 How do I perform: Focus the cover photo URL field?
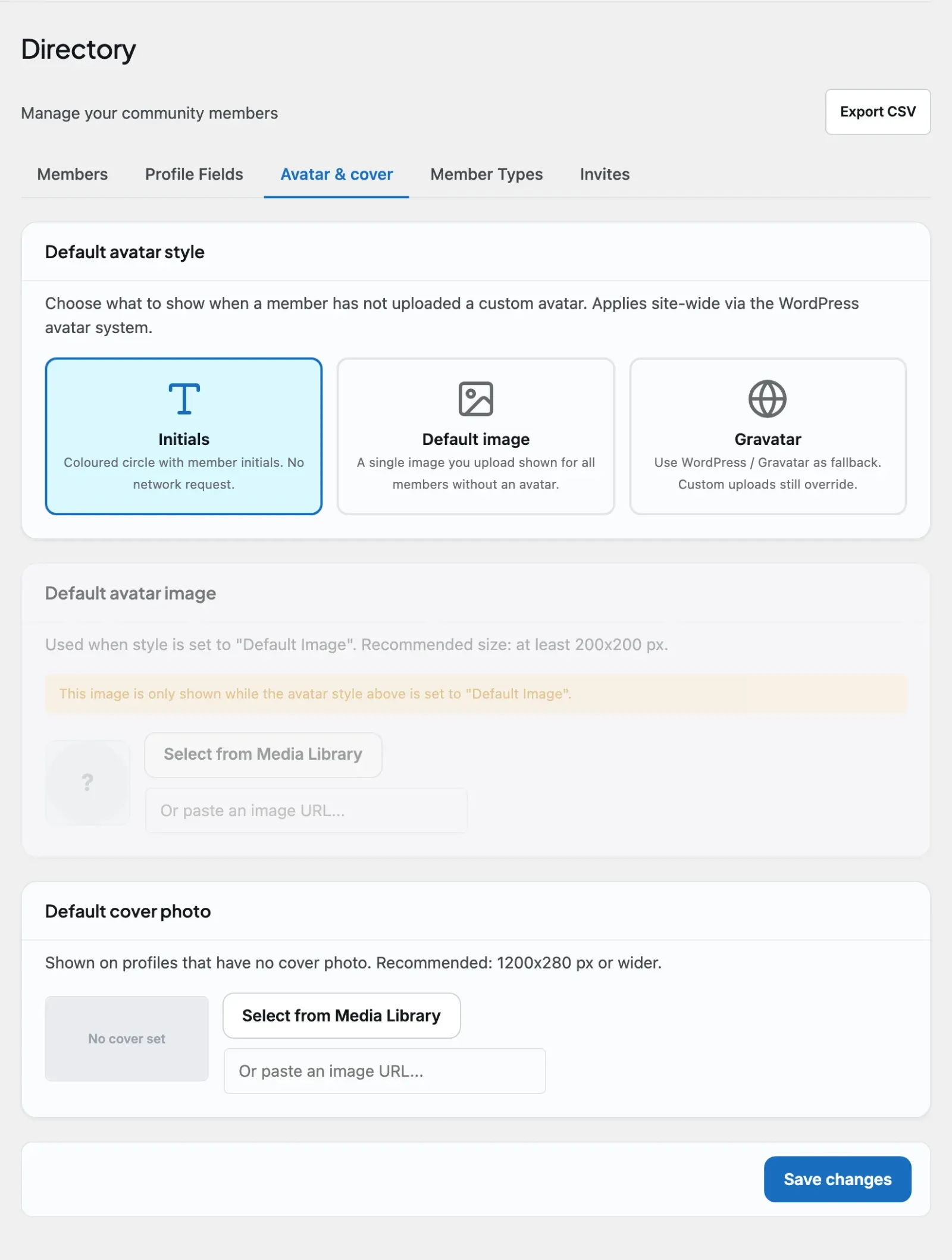pyautogui.click(x=384, y=1071)
